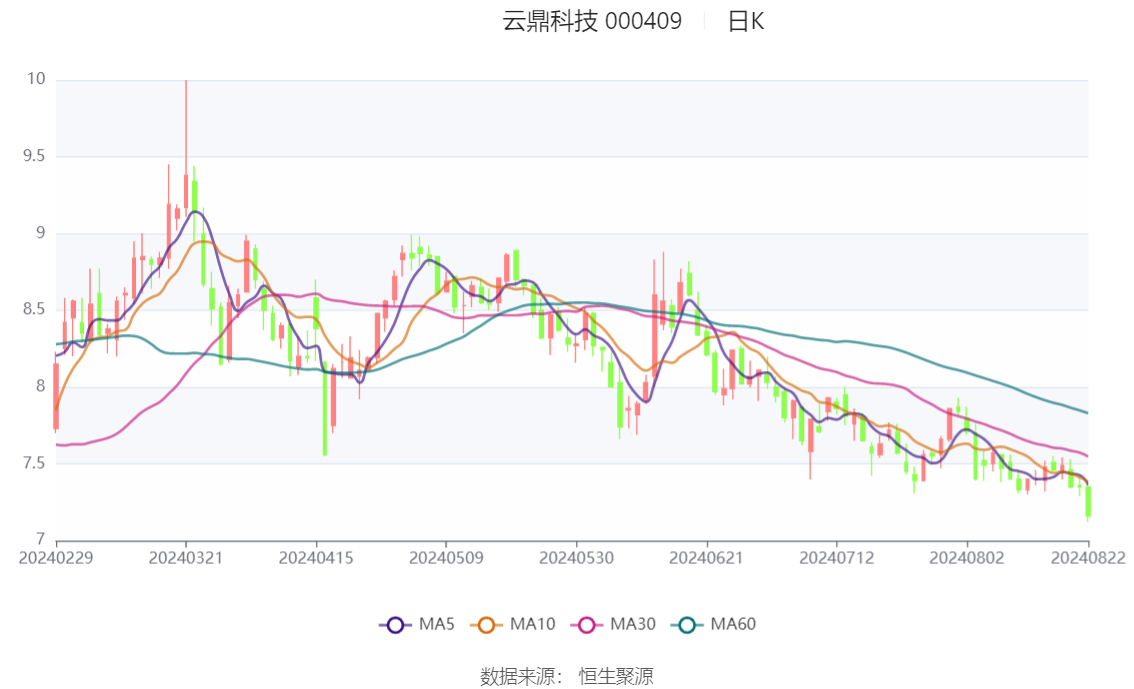1134x689 pixels.
Task: Click the 20240229 date axis label
Action: 56,558
